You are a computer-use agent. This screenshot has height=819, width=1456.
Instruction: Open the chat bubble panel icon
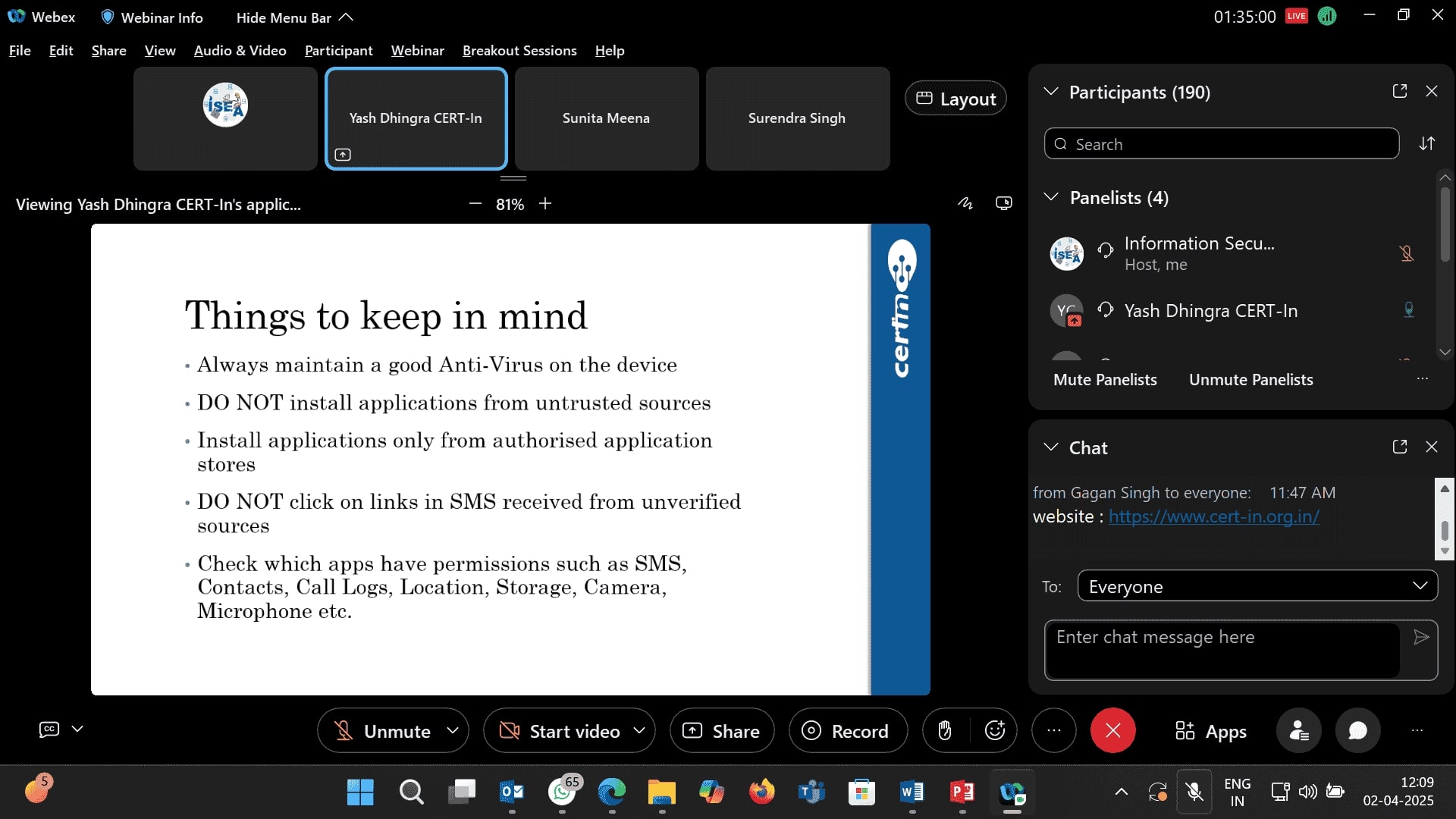[x=1357, y=730]
